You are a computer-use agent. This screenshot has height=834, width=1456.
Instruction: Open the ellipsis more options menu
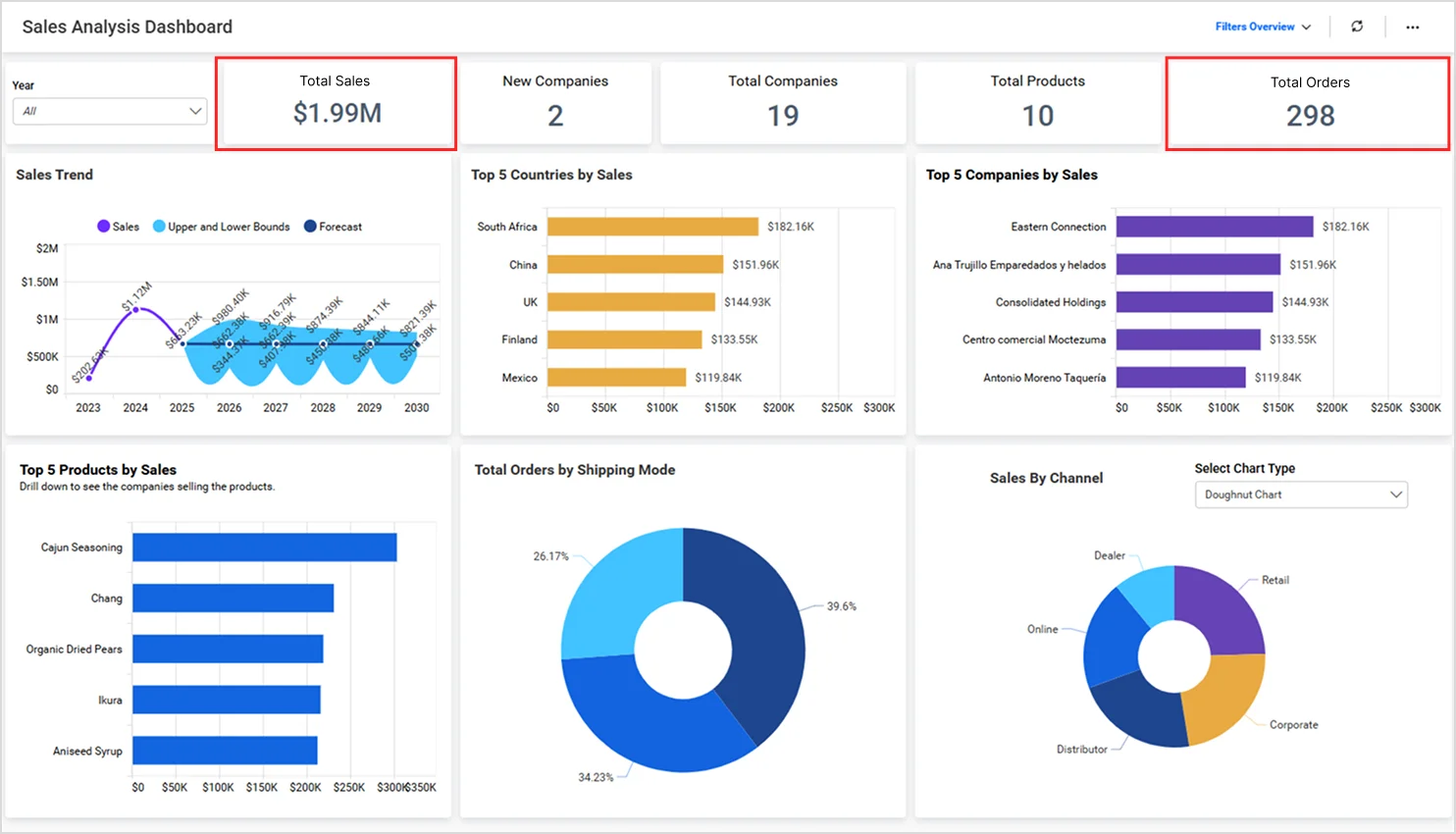[1412, 26]
